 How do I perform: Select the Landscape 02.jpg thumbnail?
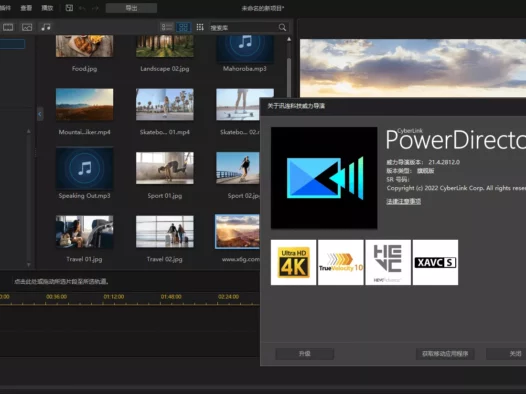click(165, 46)
